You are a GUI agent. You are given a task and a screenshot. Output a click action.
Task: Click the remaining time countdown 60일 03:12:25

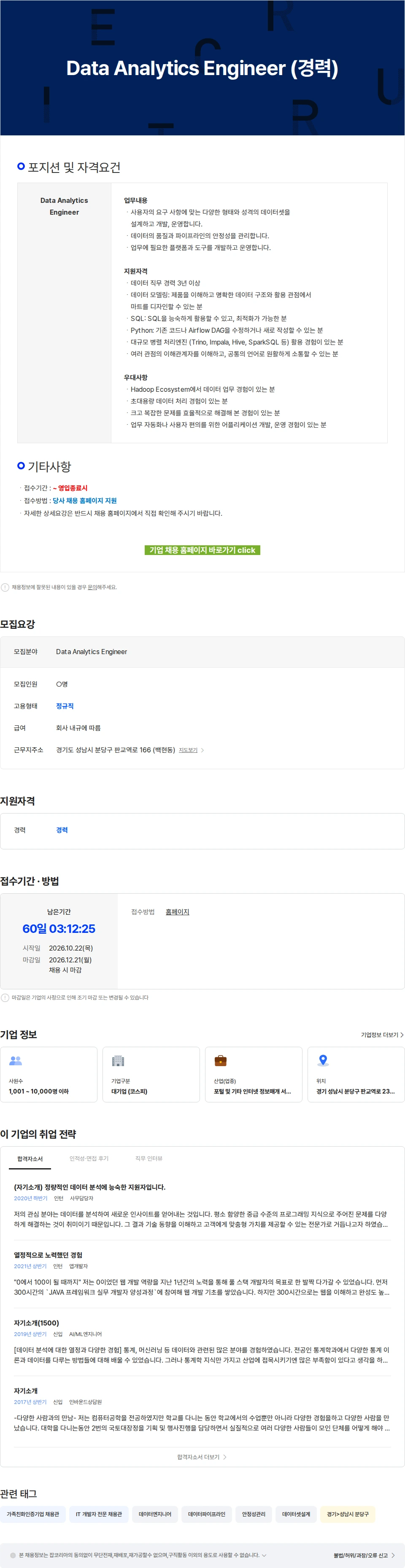[59, 929]
